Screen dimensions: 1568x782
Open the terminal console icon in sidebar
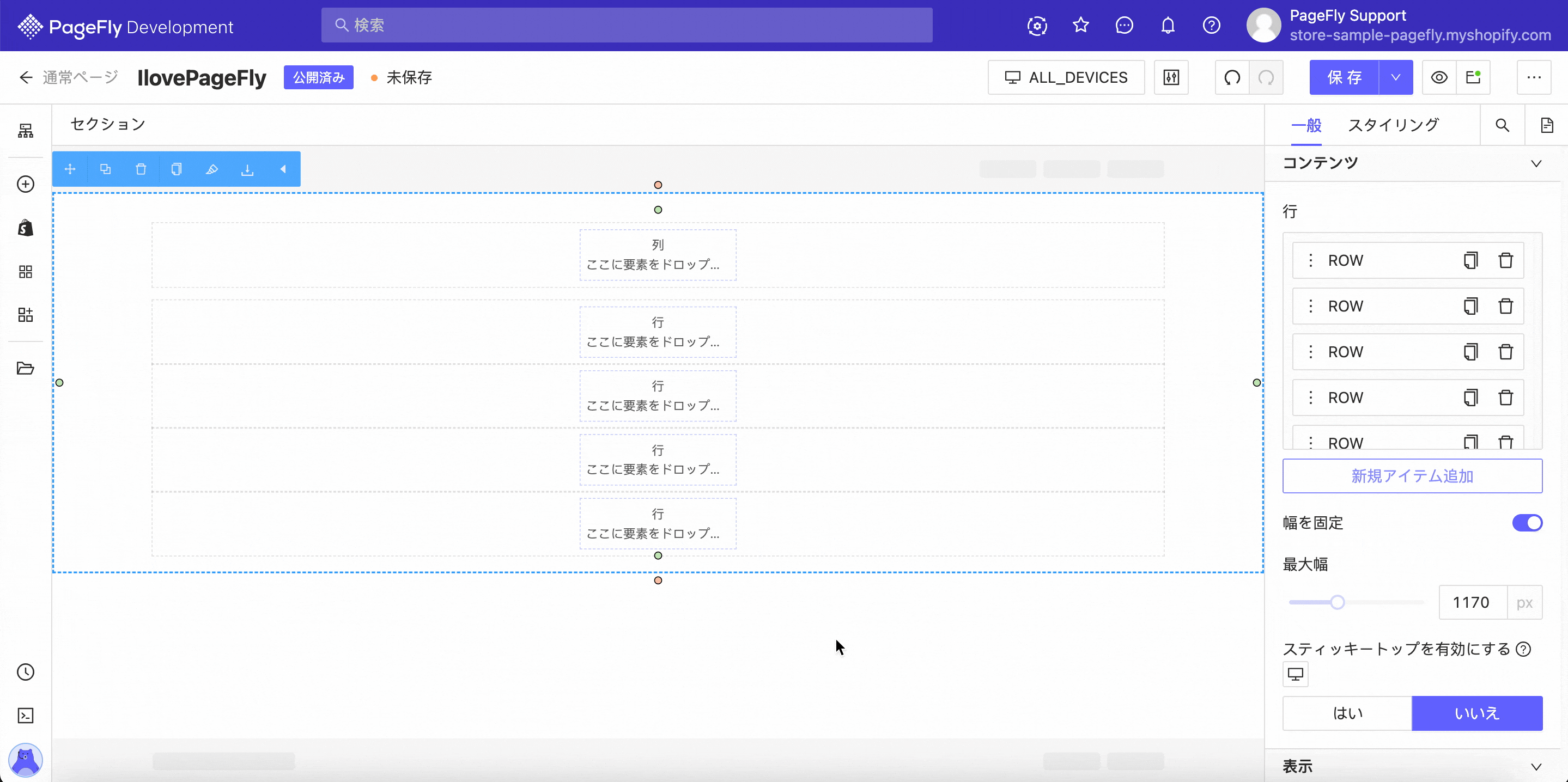click(x=26, y=715)
